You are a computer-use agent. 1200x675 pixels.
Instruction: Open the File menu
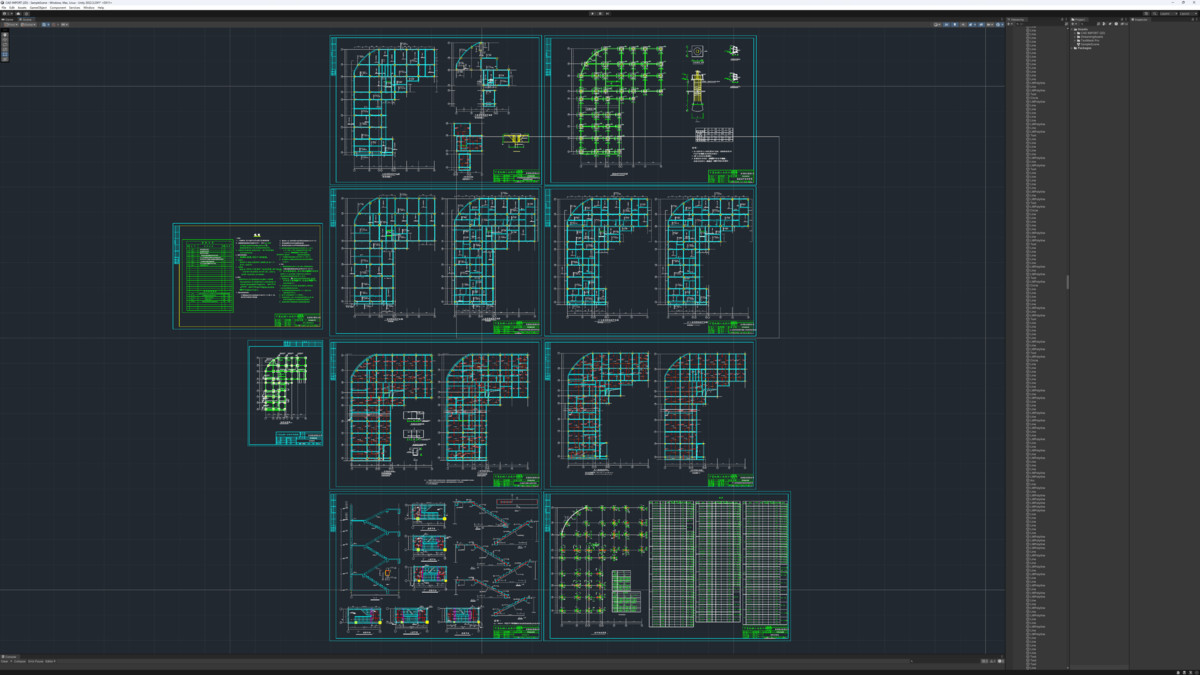coord(5,8)
